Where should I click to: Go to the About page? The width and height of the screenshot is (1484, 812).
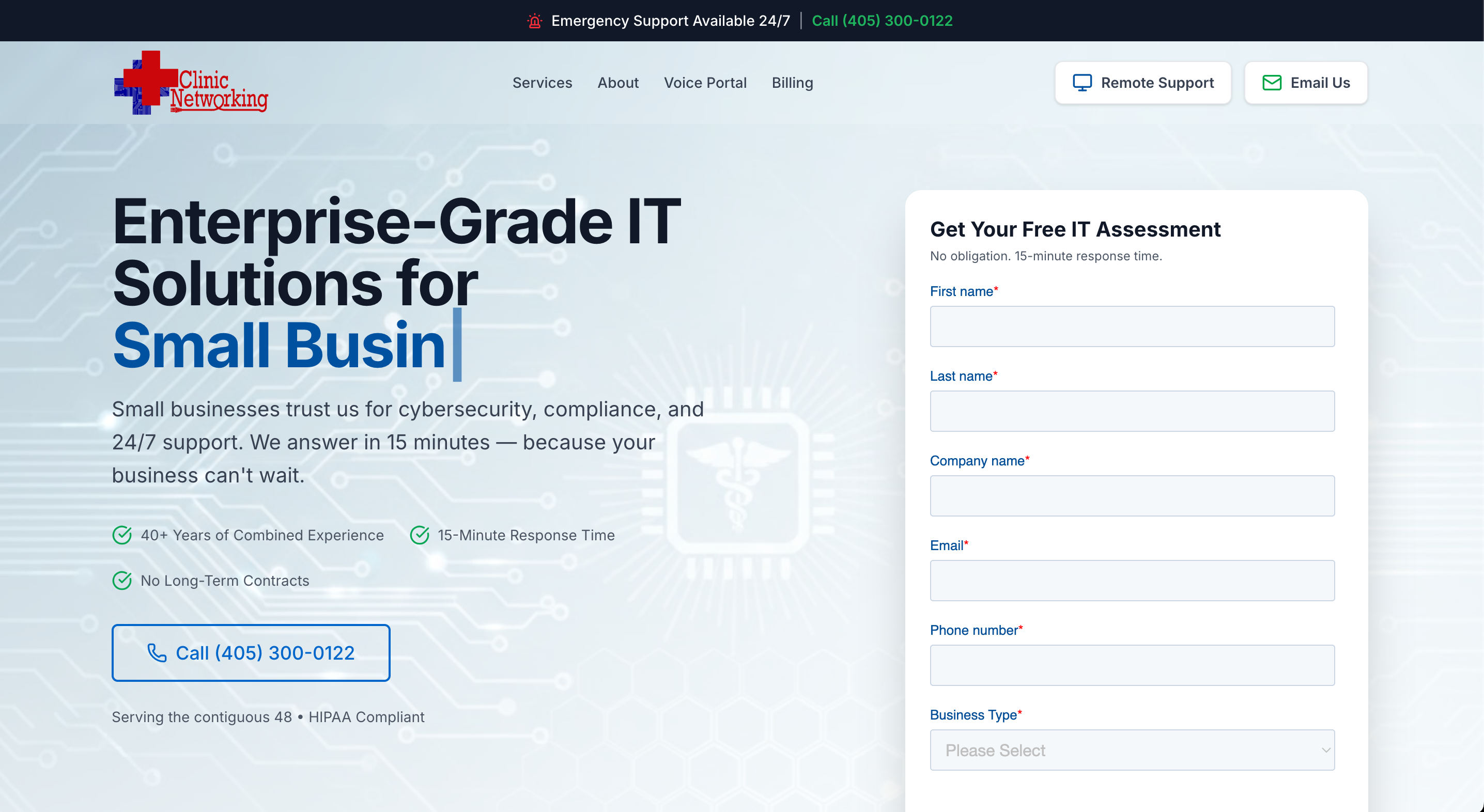617,83
